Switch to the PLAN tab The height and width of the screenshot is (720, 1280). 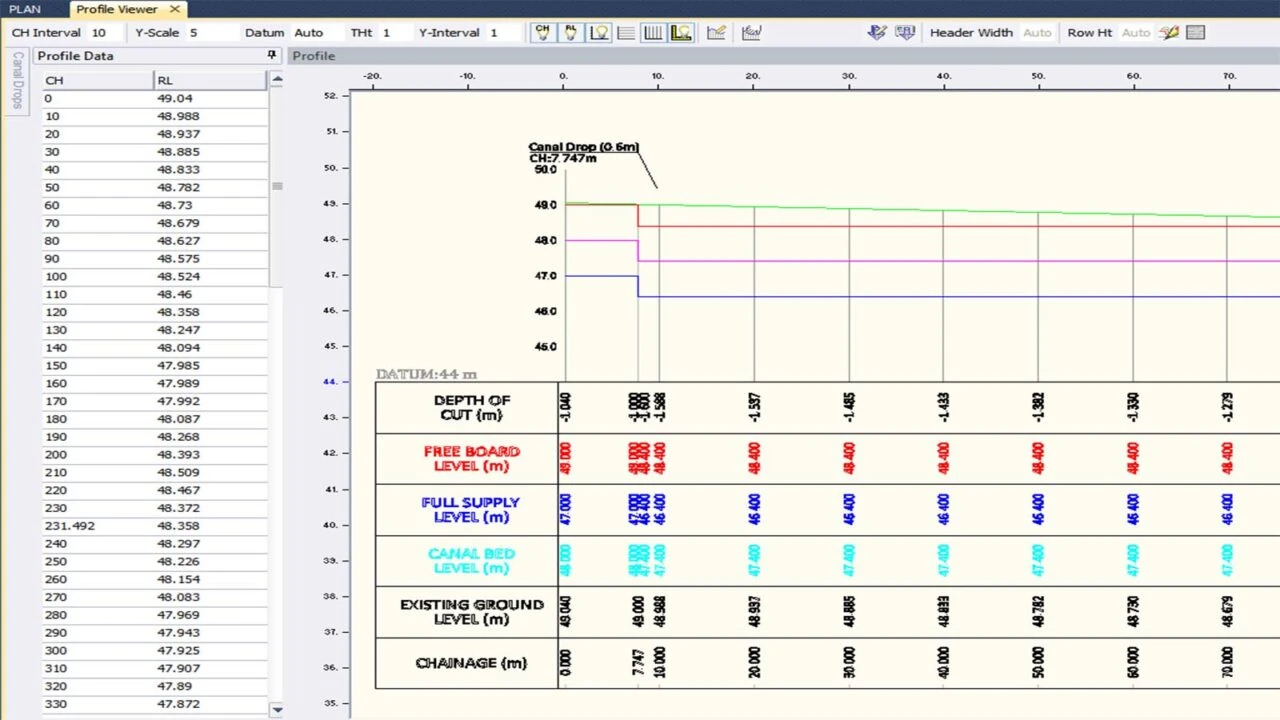coord(25,9)
